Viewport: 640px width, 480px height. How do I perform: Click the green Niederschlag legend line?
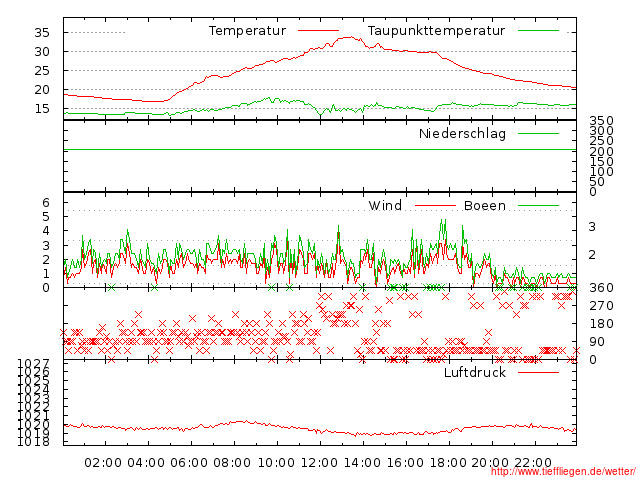[538, 133]
